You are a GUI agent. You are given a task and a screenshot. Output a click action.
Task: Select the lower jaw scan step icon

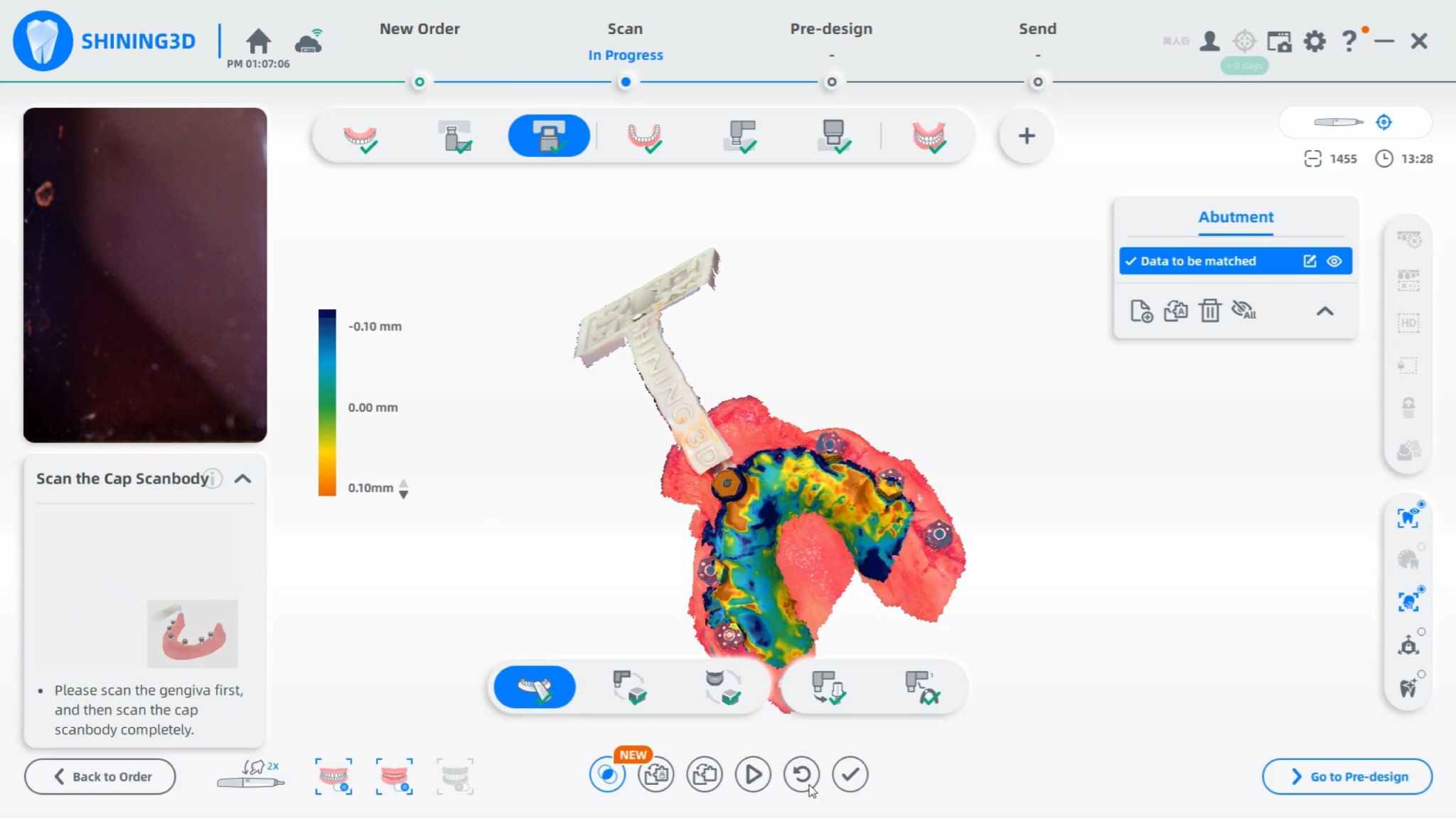click(644, 136)
